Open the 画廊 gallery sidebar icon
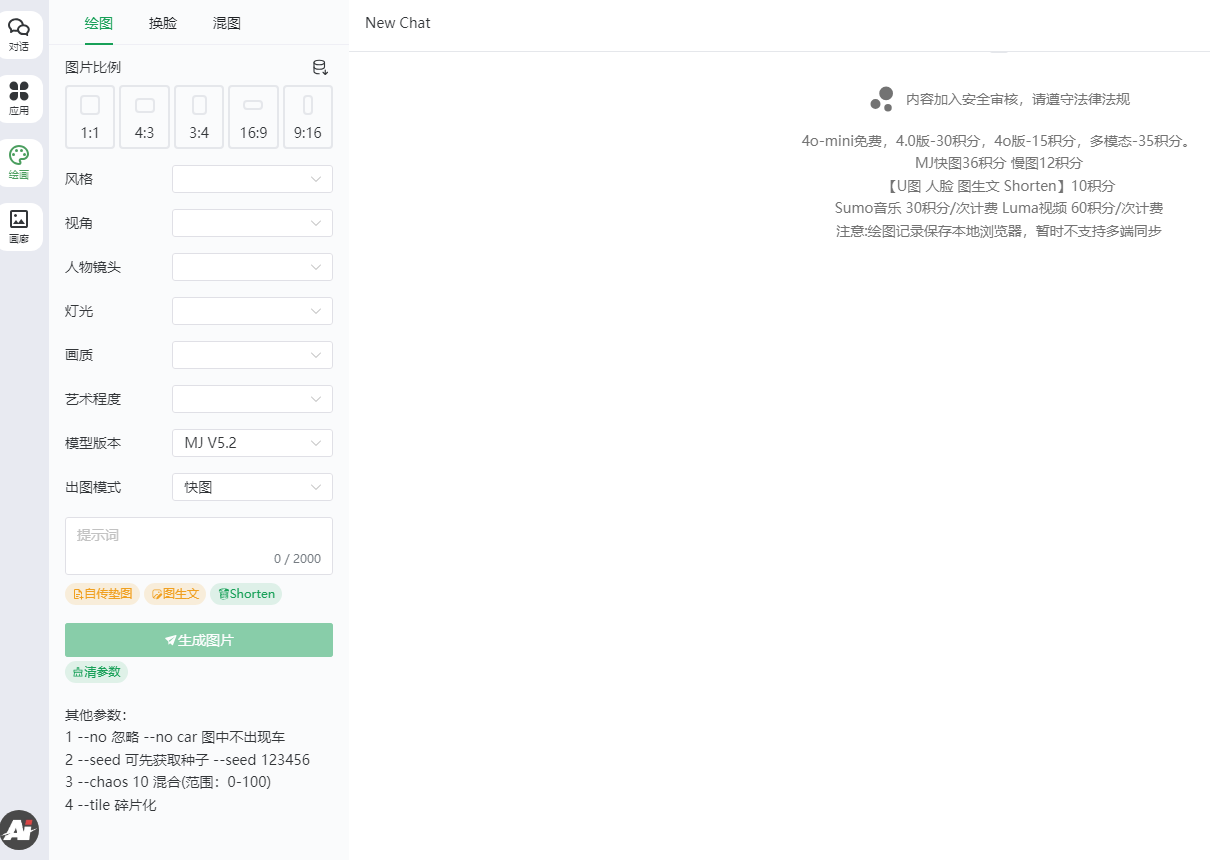Image resolution: width=1210 pixels, height=860 pixels. pos(19,226)
